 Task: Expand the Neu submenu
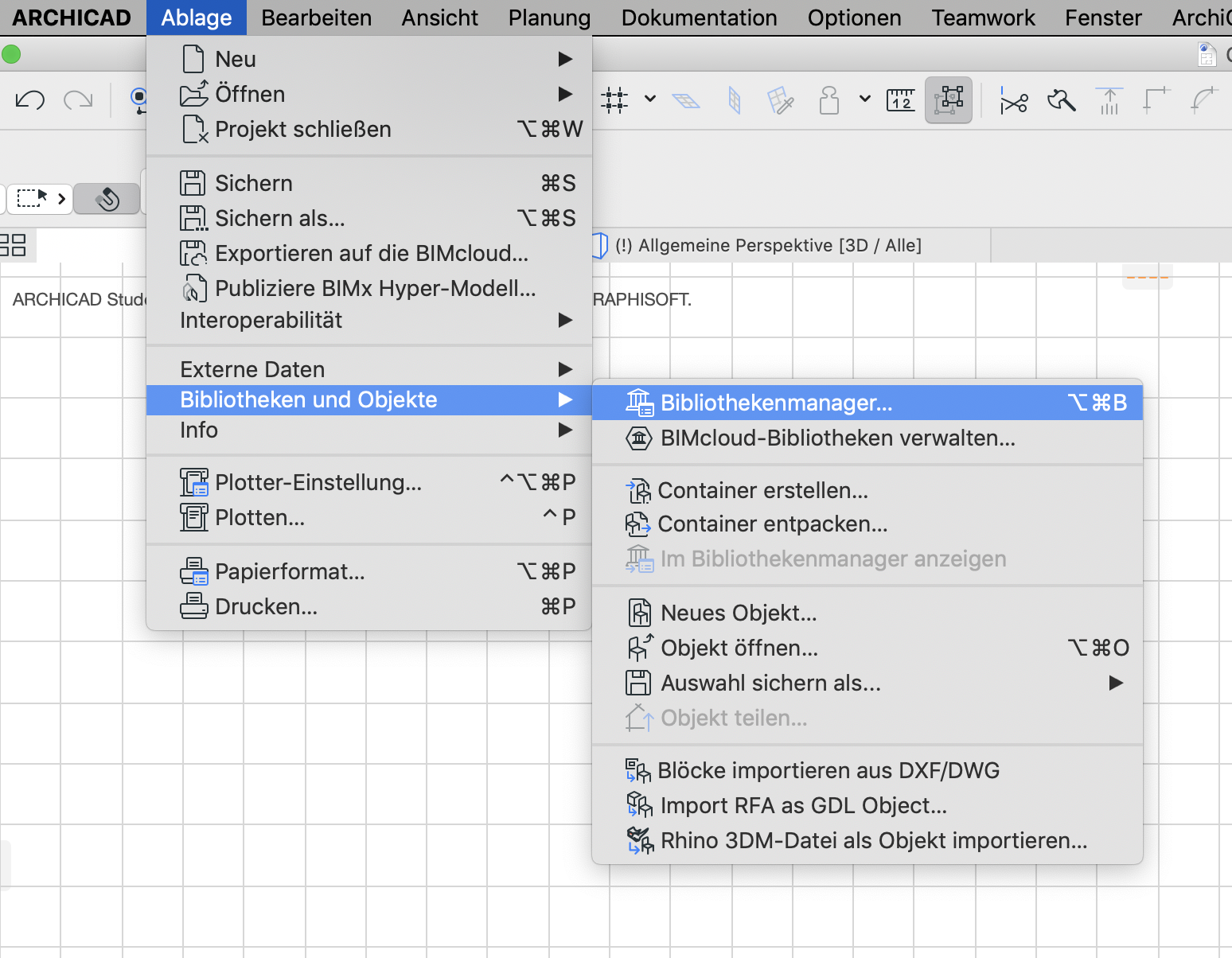point(369,59)
